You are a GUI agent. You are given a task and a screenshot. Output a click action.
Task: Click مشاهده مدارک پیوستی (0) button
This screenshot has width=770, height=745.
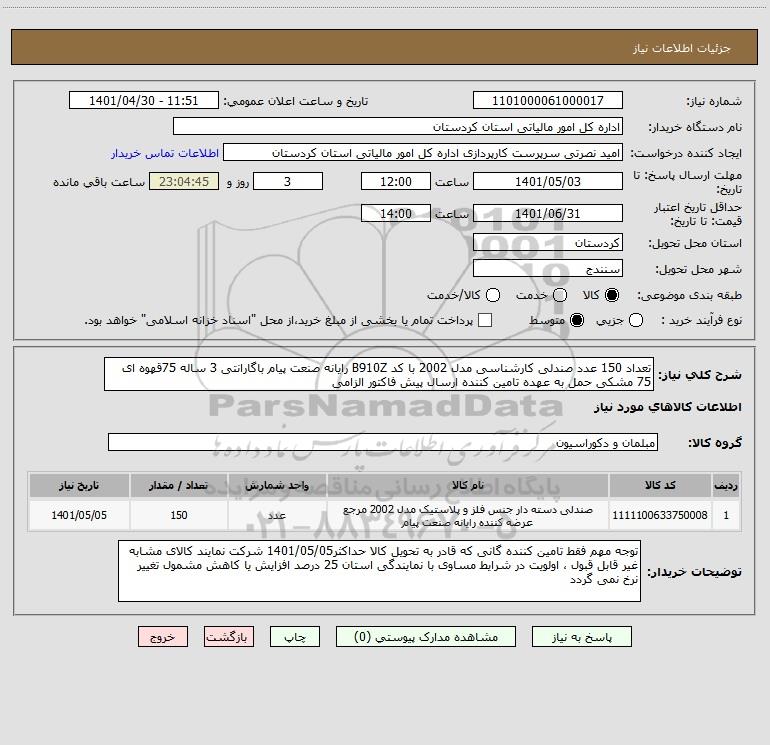[426, 637]
